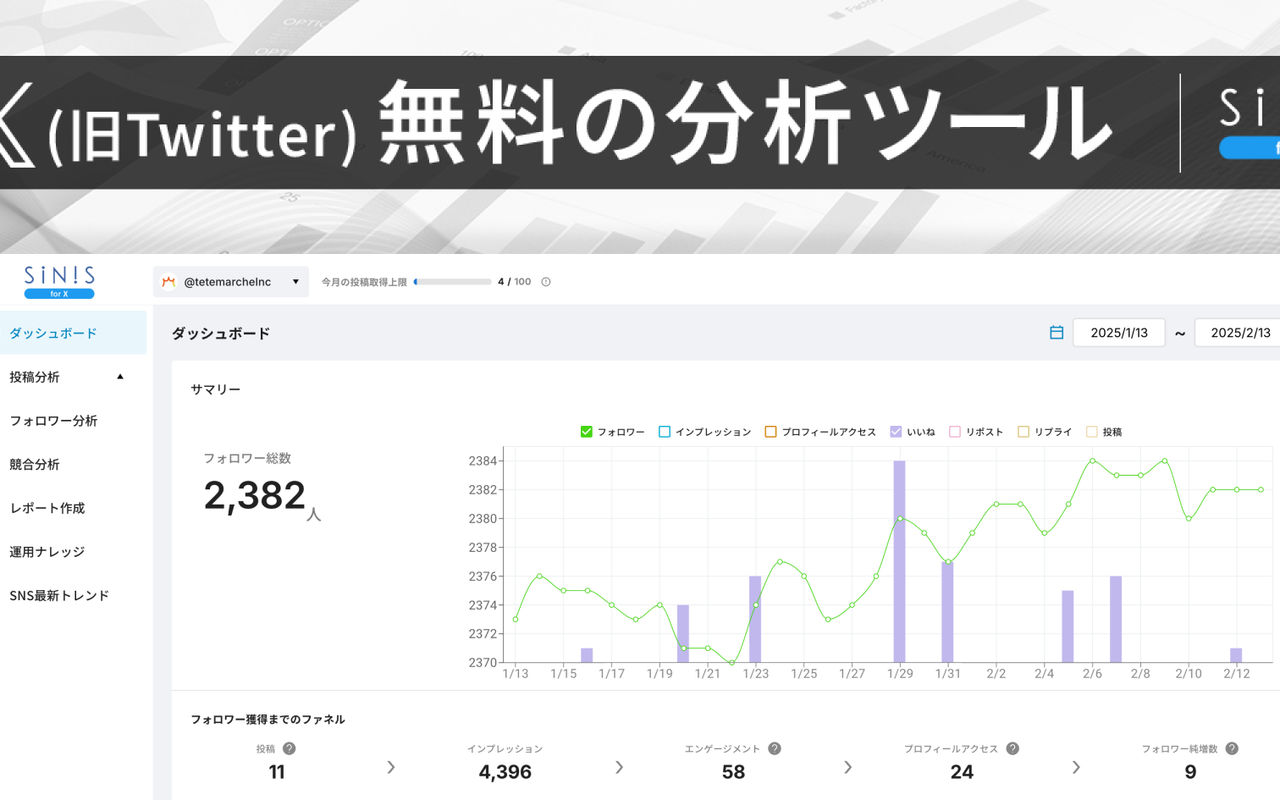This screenshot has width=1280, height=800.
Task: Enable the リプライ chart checkbox
Action: 1023,432
